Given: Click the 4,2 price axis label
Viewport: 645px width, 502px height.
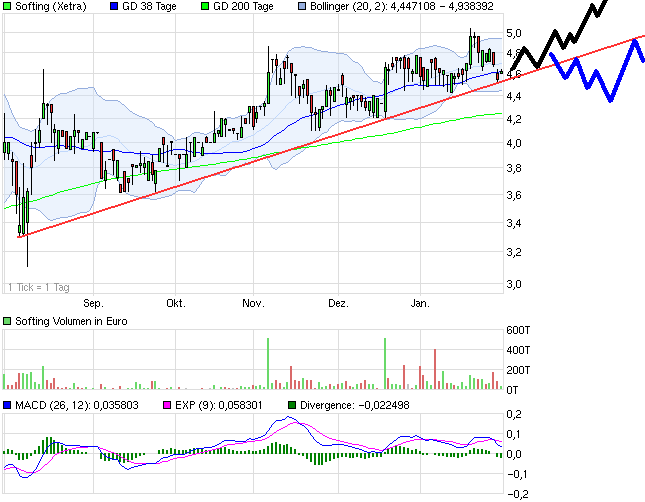Looking at the screenshot, I should 514,119.
